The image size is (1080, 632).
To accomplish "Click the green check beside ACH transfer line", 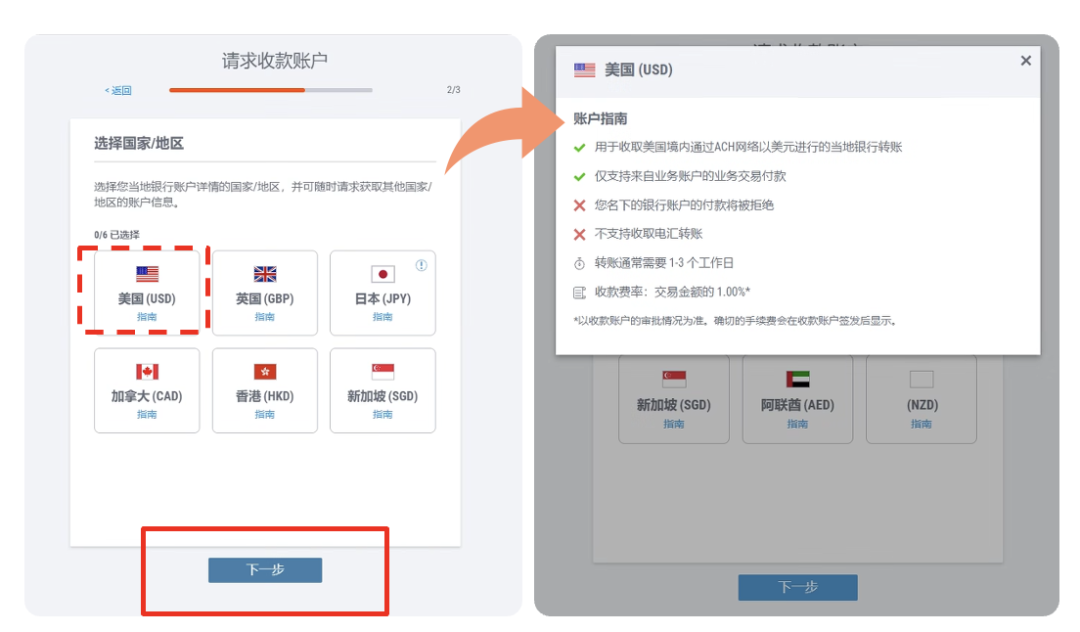I will pos(579,147).
